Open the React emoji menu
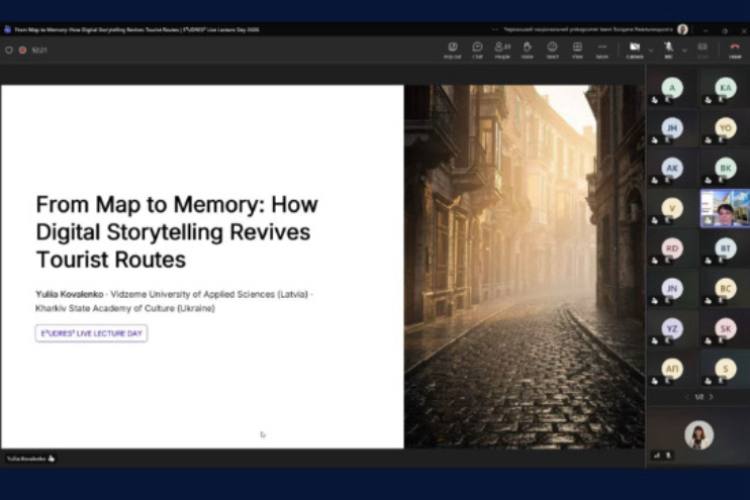 click(x=552, y=48)
